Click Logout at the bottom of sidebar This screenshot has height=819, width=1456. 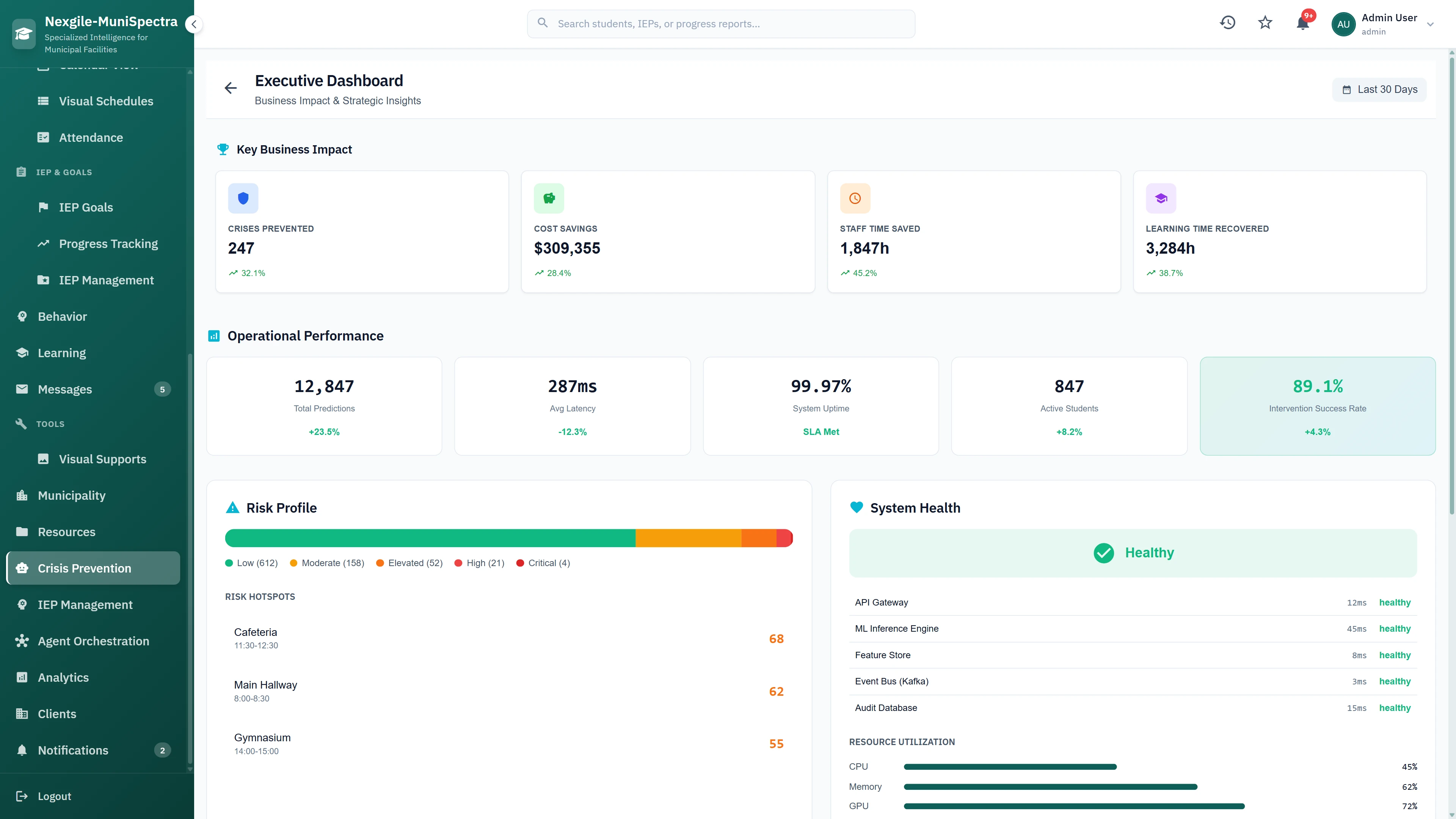54,796
